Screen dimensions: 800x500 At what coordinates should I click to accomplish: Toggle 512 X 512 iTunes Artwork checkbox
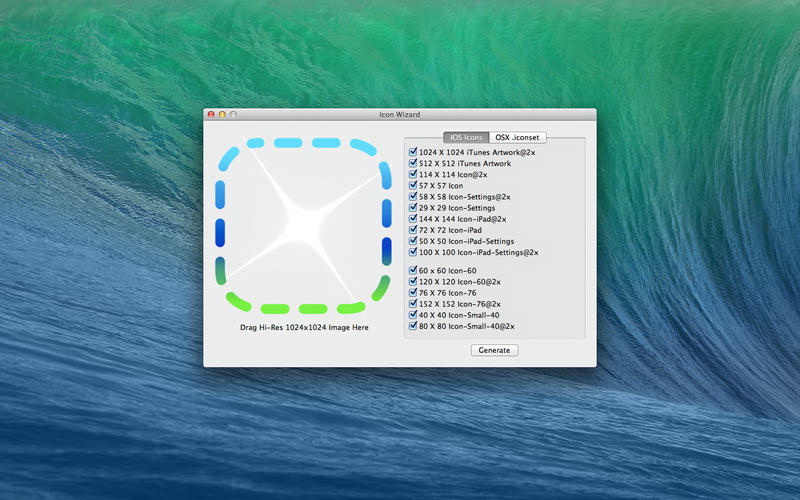pos(413,163)
